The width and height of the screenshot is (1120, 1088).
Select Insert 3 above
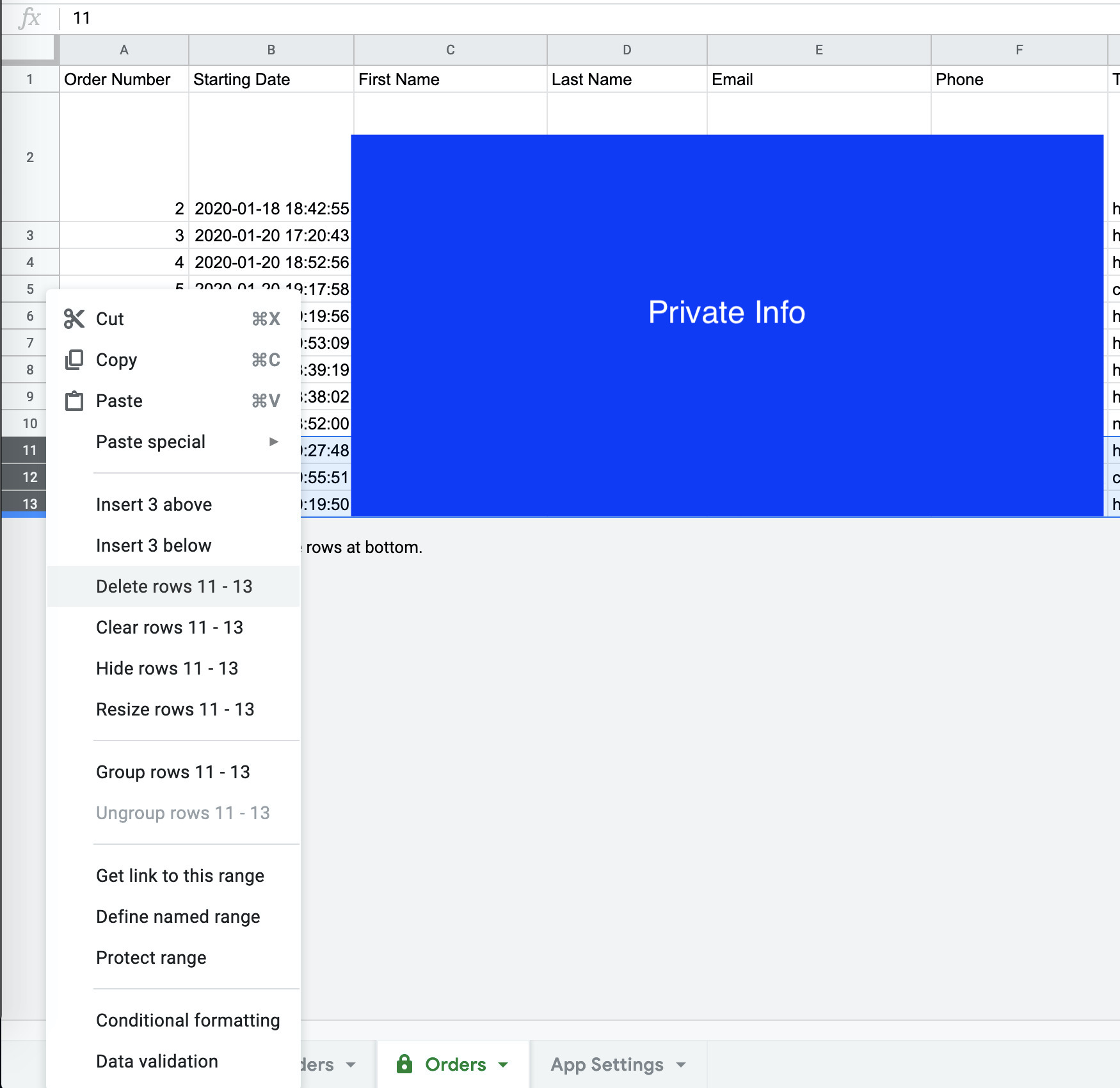tap(154, 504)
